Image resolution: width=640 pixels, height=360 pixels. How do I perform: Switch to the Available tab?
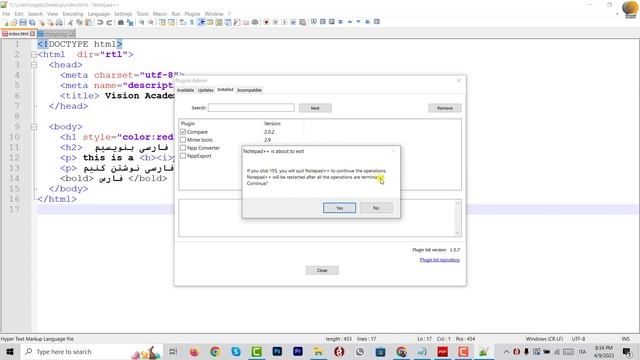pos(185,90)
